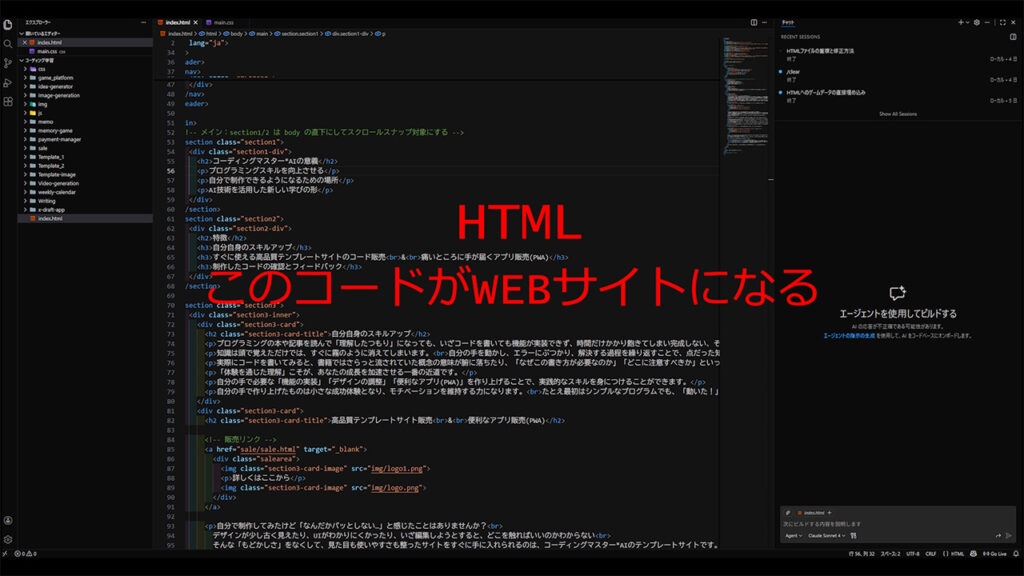Select the index.html editor tab
Screen dimensions: 1024x576
coord(176,21)
